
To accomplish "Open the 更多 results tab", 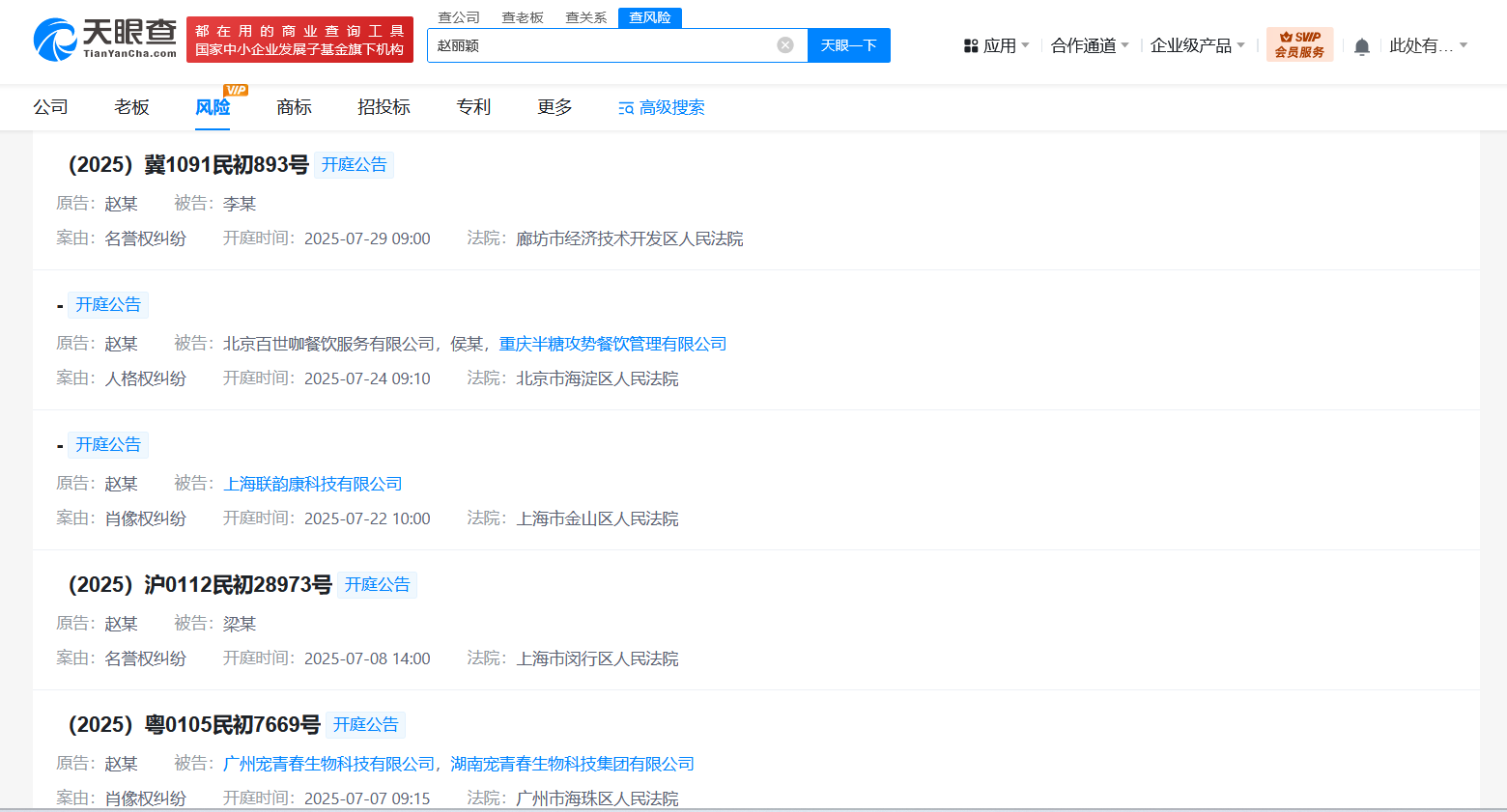I will click(554, 107).
